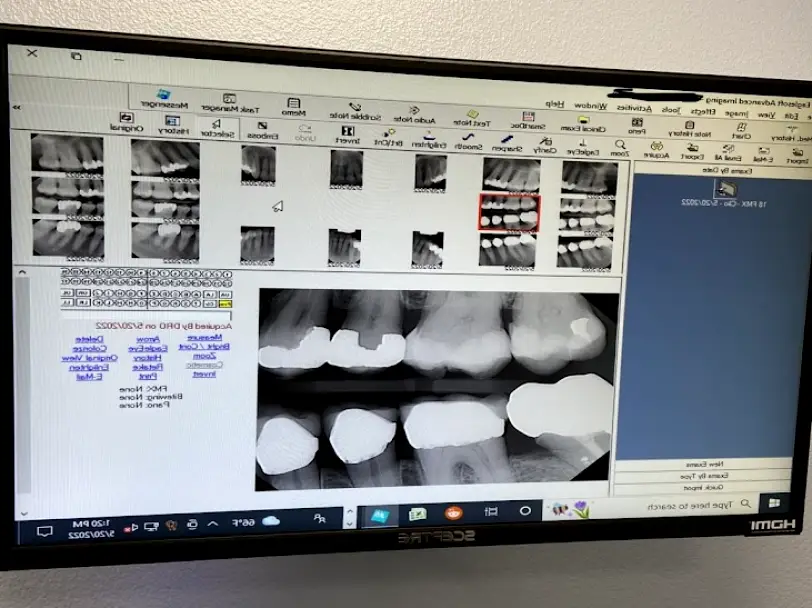Open the Help menu

coord(555,104)
